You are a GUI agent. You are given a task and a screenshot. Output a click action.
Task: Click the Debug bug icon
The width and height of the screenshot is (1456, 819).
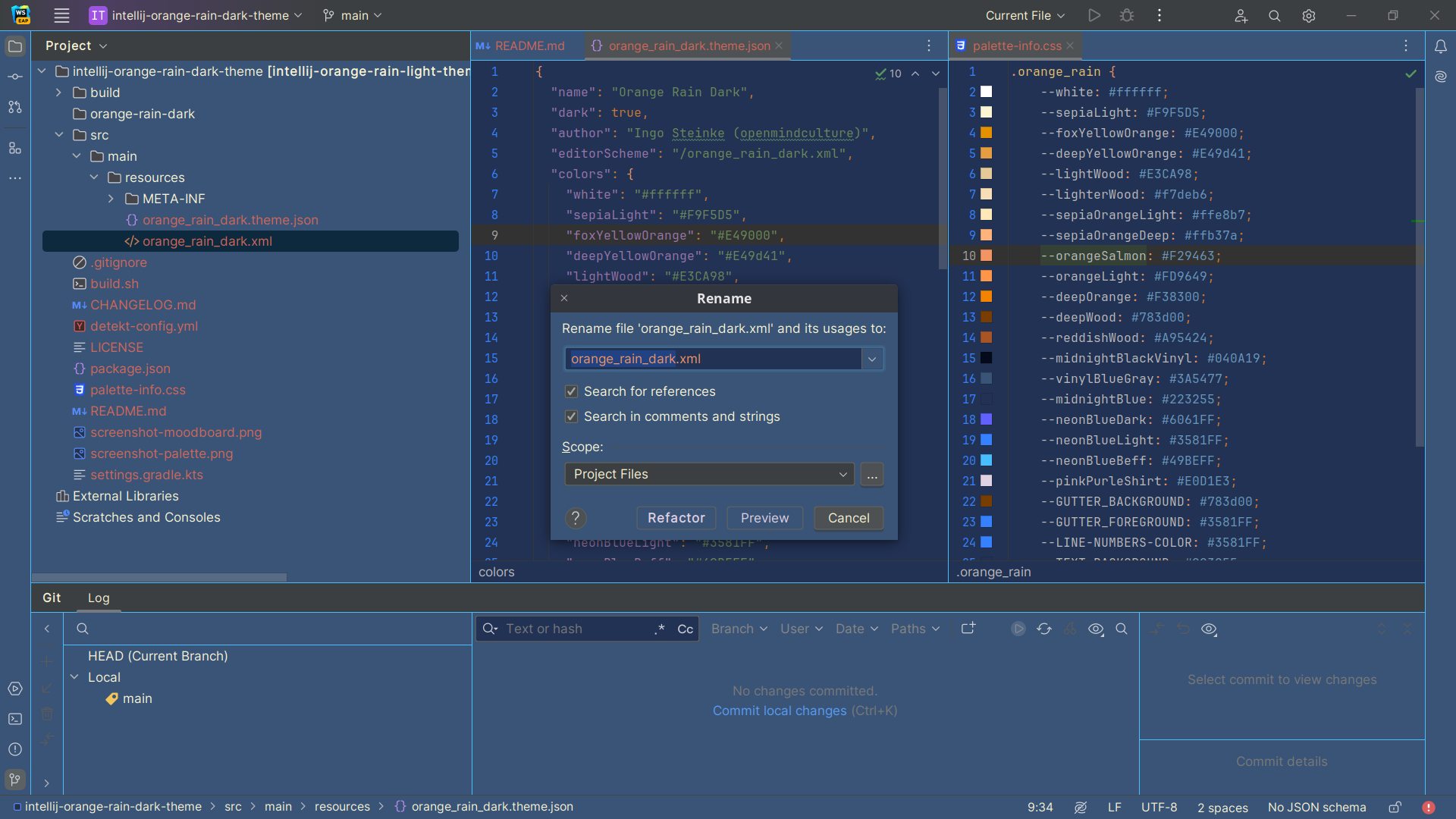tap(1127, 15)
